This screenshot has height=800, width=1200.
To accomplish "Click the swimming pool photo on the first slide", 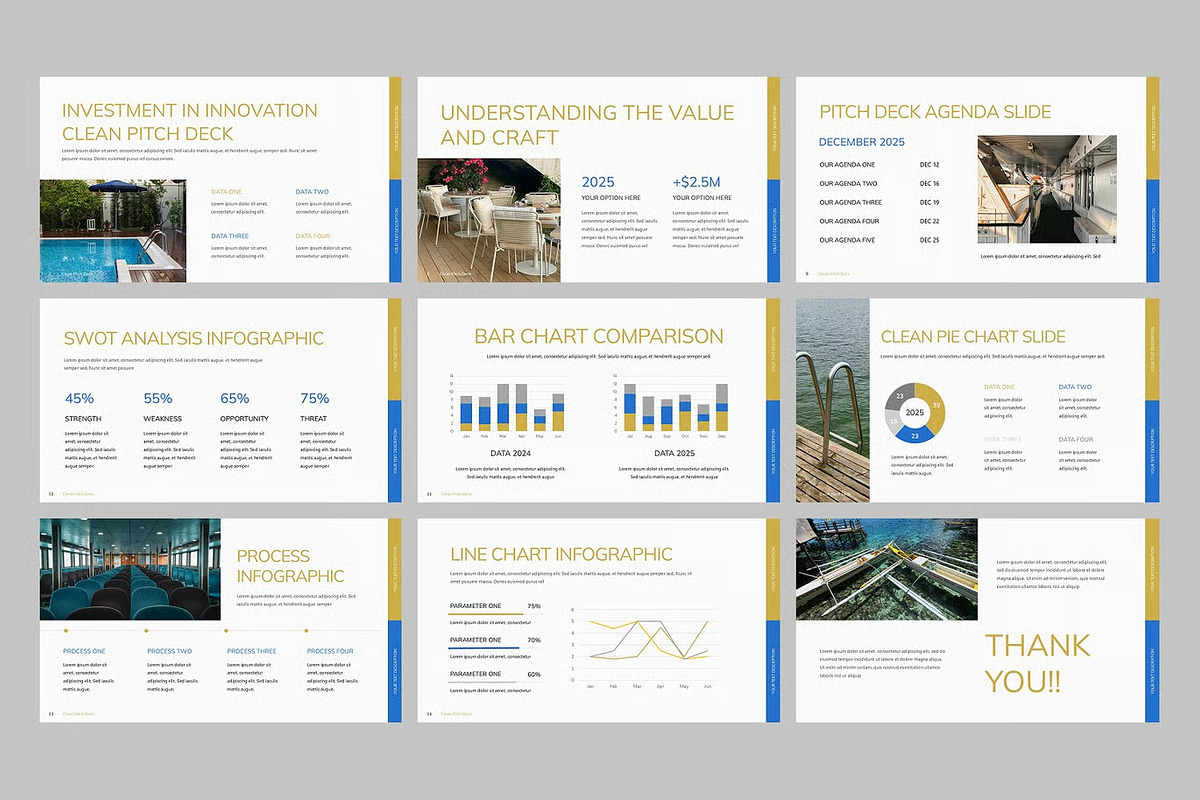I will tap(112, 231).
